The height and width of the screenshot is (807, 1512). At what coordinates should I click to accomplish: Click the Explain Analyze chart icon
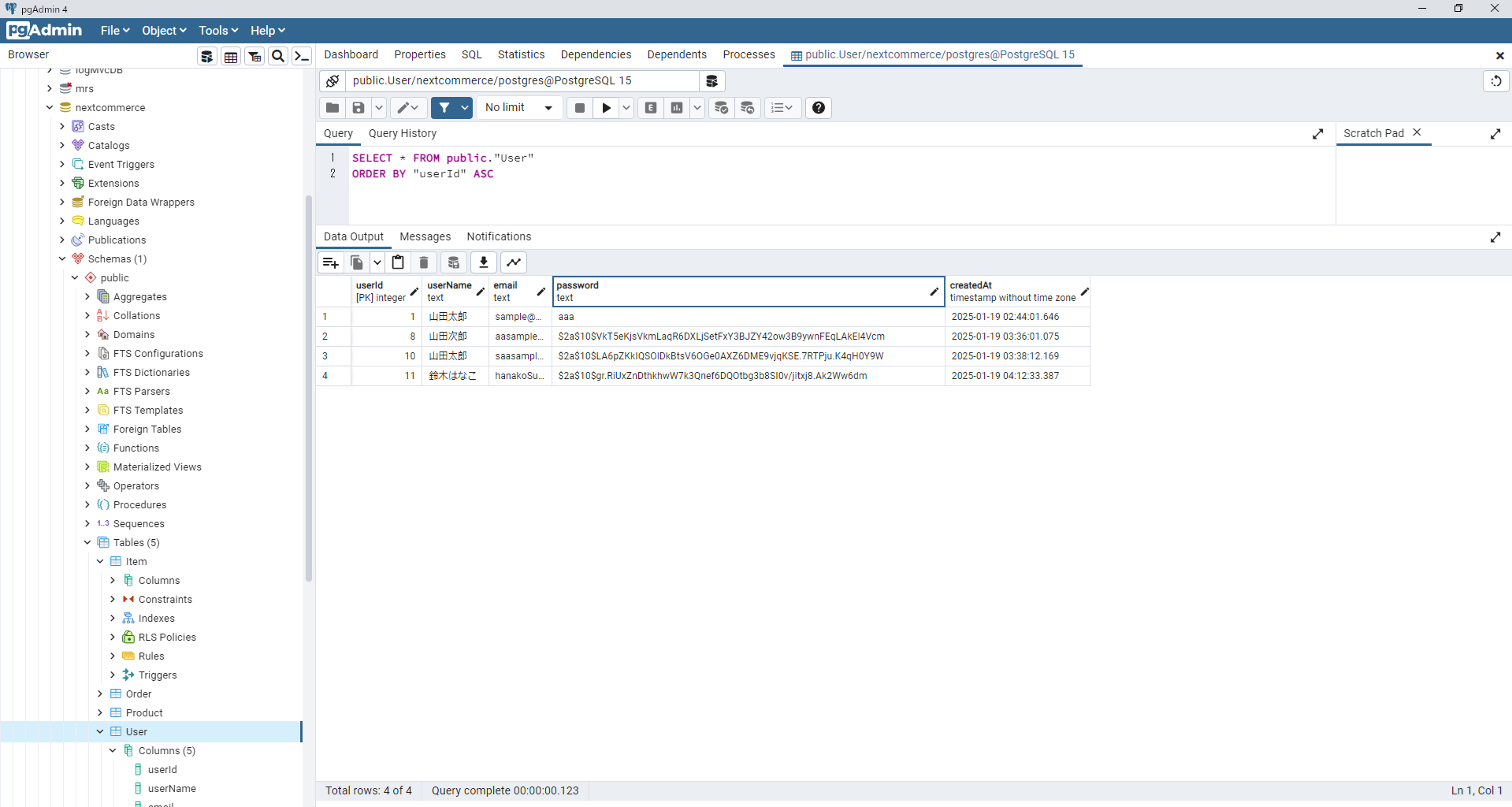677,108
